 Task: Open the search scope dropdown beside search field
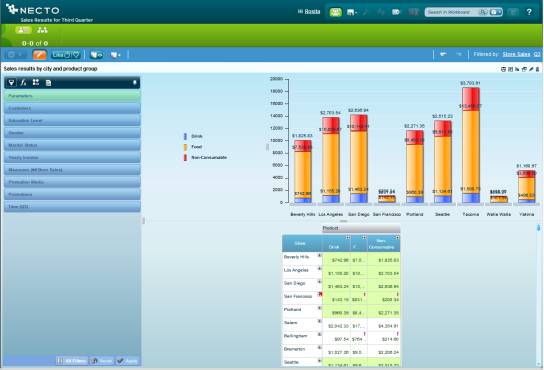coord(495,12)
